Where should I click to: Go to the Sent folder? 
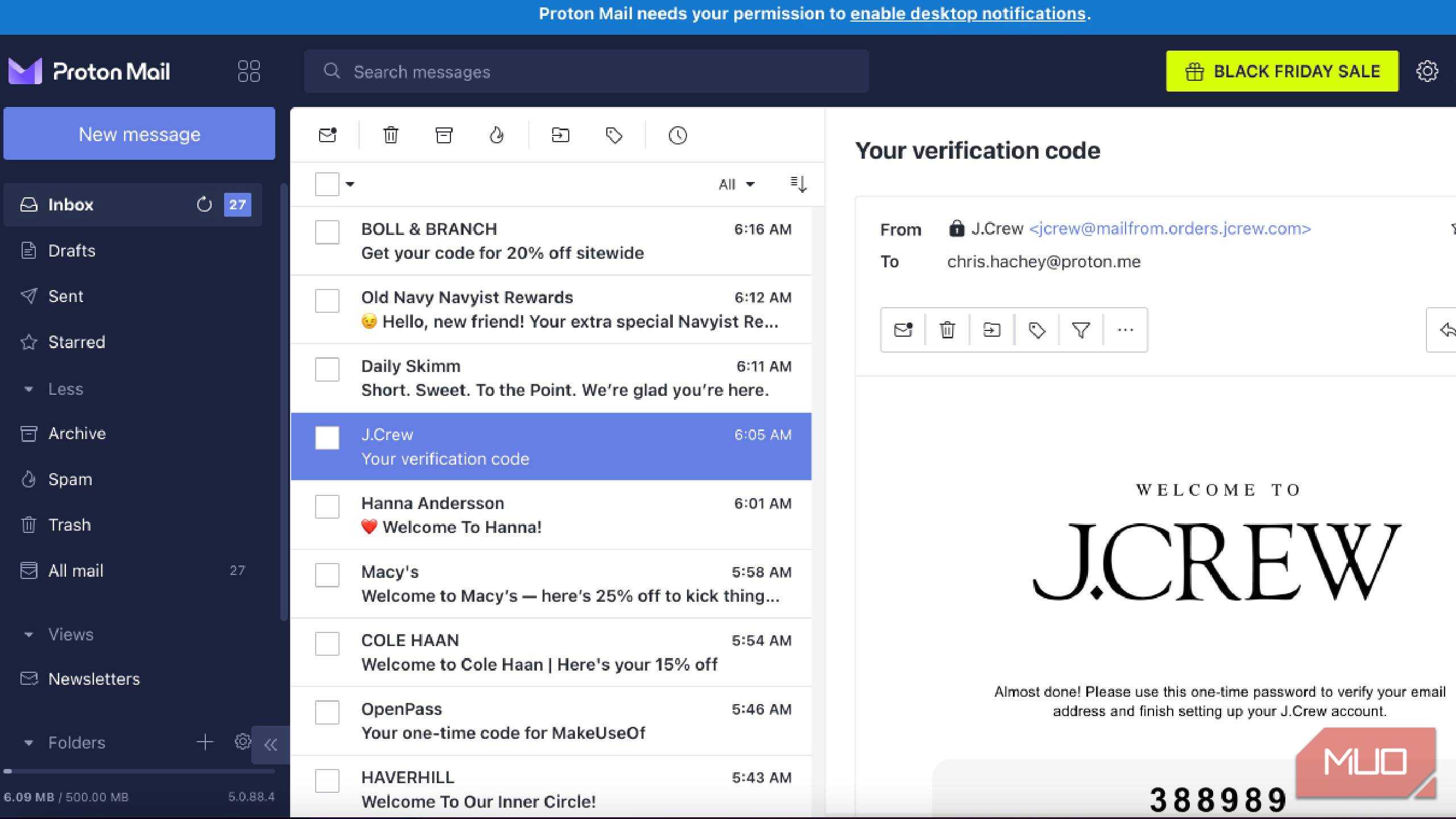[x=133, y=296]
